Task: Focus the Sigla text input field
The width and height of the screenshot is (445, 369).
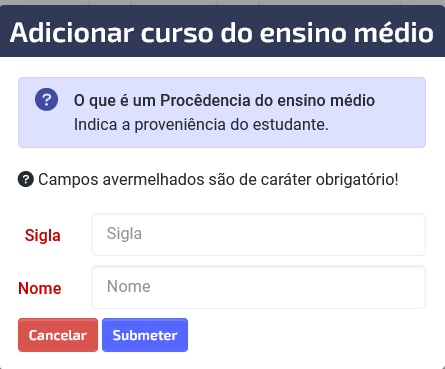Action: click(x=258, y=234)
